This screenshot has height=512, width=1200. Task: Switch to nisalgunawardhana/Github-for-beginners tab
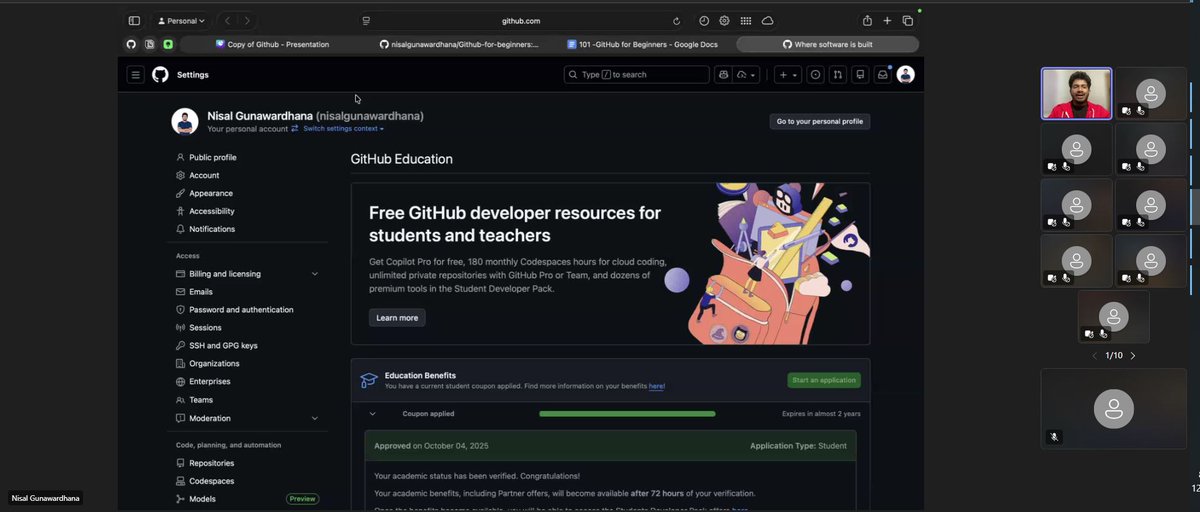pyautogui.click(x=459, y=44)
